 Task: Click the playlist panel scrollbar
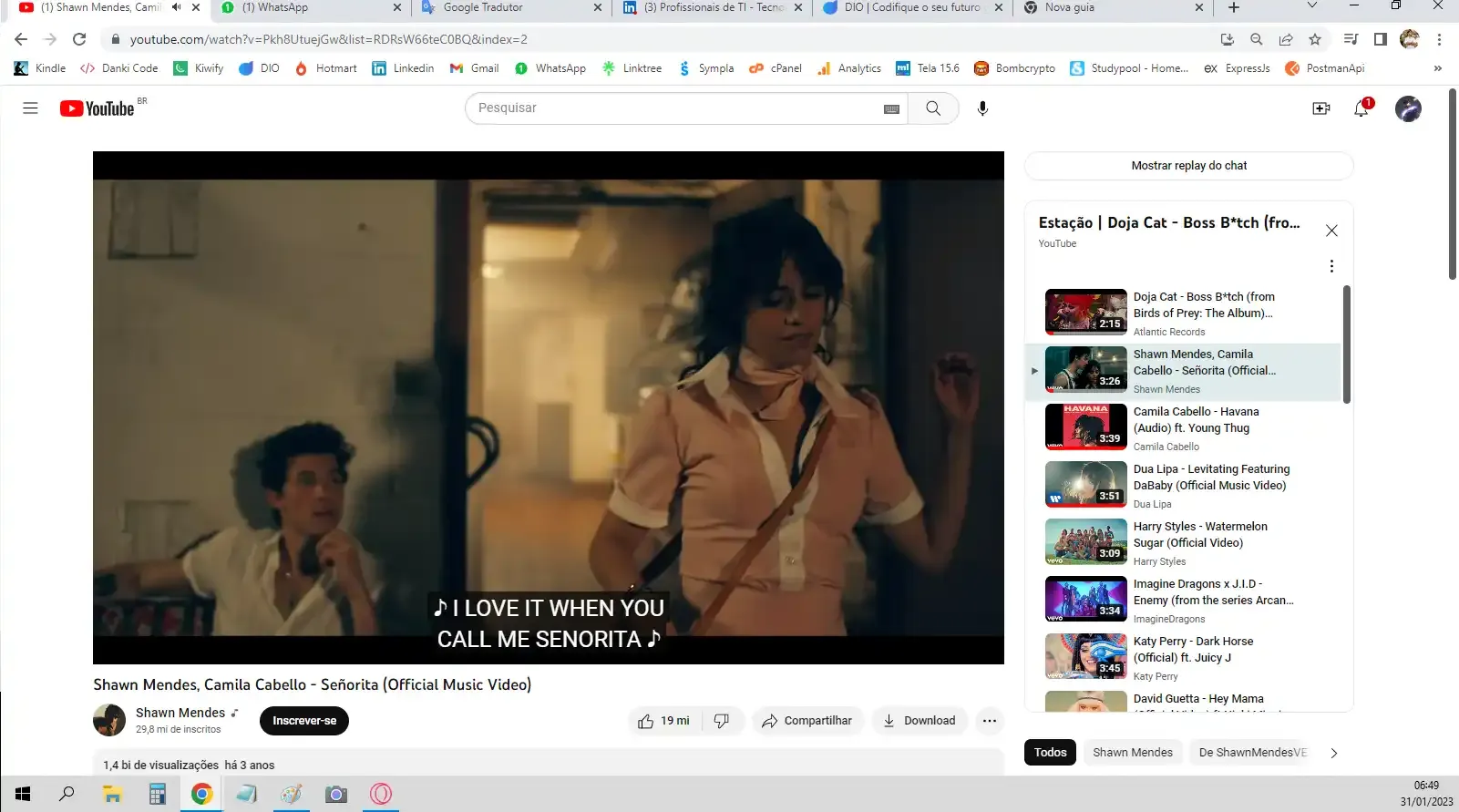pyautogui.click(x=1346, y=344)
